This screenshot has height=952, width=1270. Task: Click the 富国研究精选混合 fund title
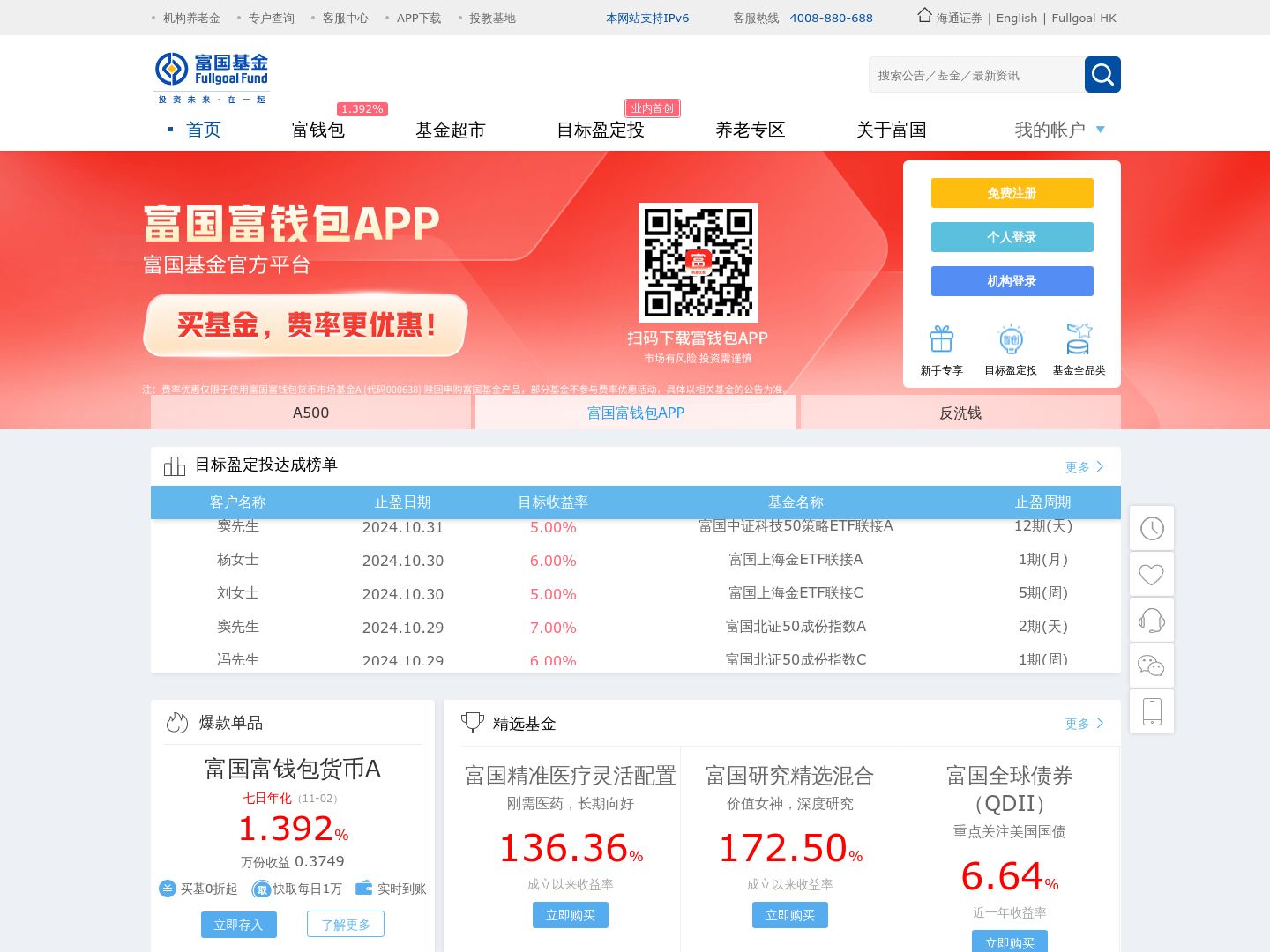790,776
